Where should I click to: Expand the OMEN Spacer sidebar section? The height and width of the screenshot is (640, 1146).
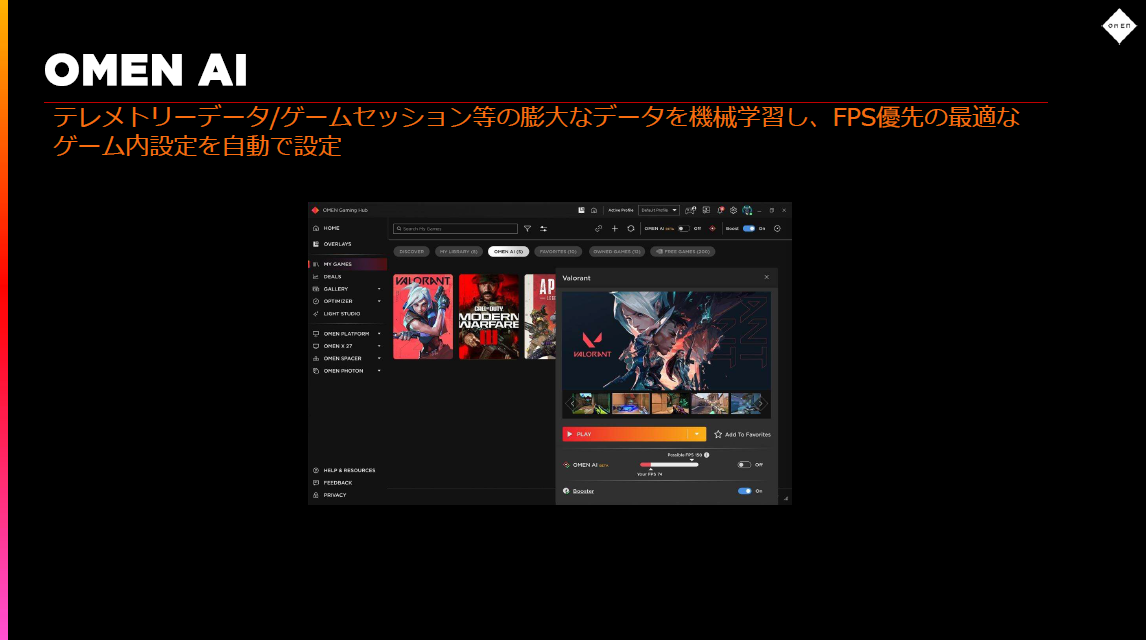point(379,359)
